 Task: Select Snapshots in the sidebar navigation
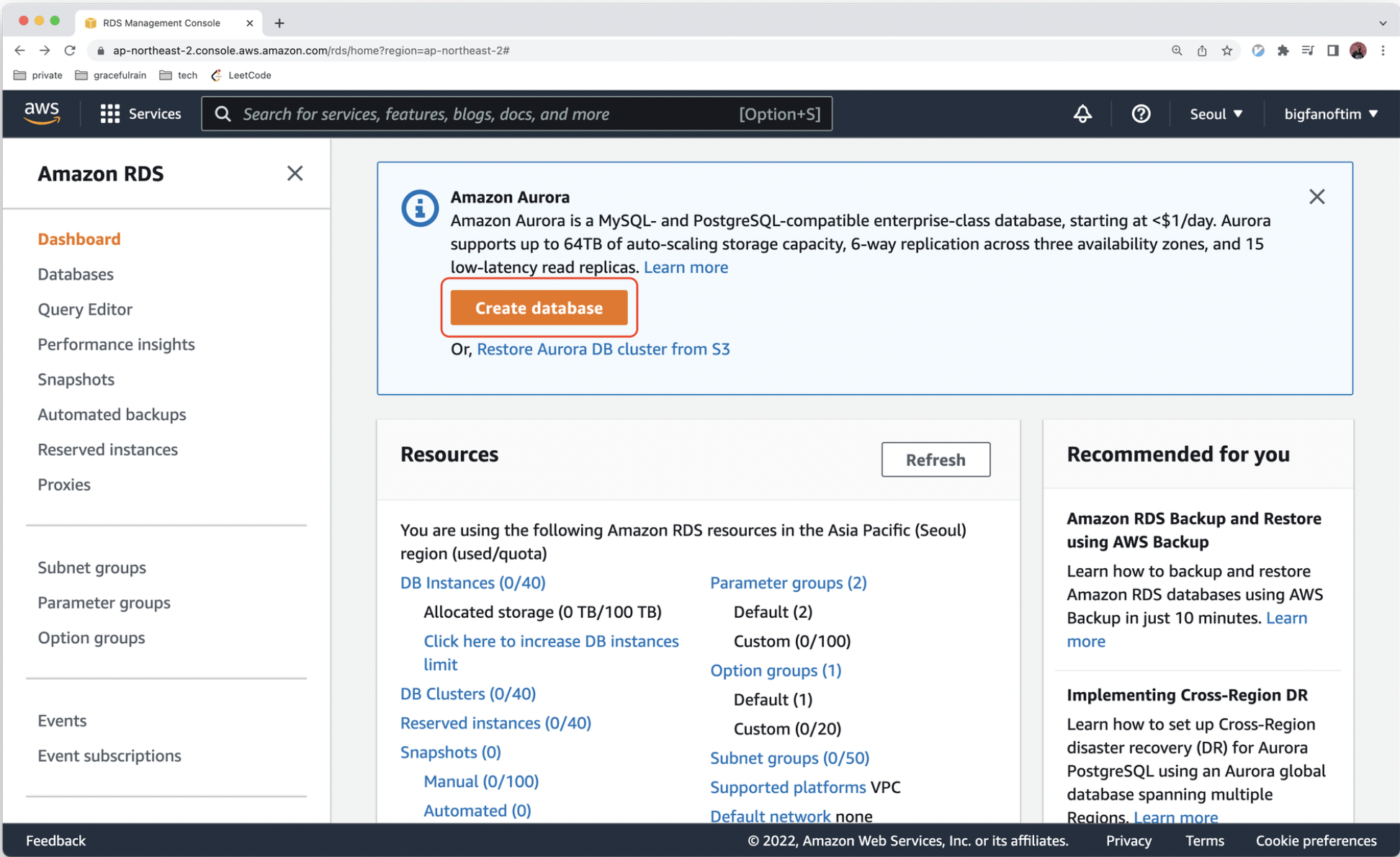pyautogui.click(x=76, y=380)
